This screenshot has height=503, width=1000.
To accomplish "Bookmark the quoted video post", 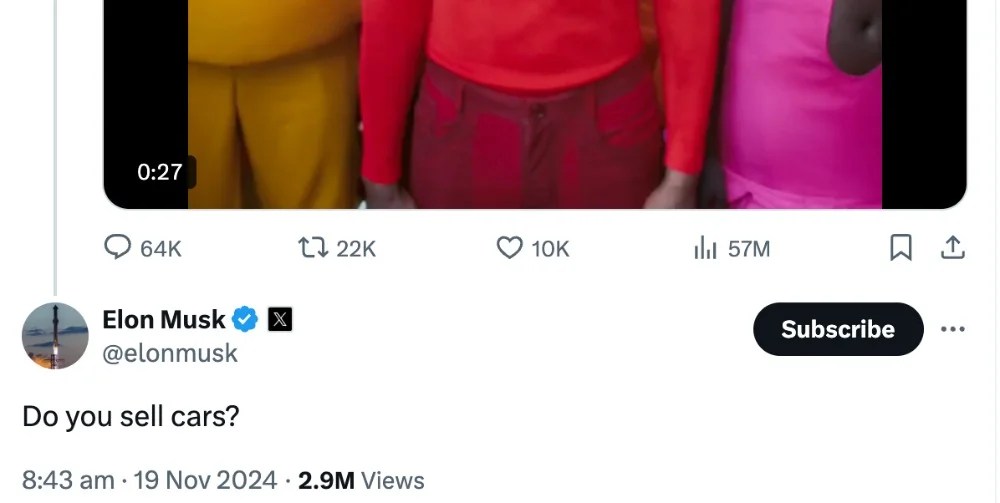I will pos(901,247).
